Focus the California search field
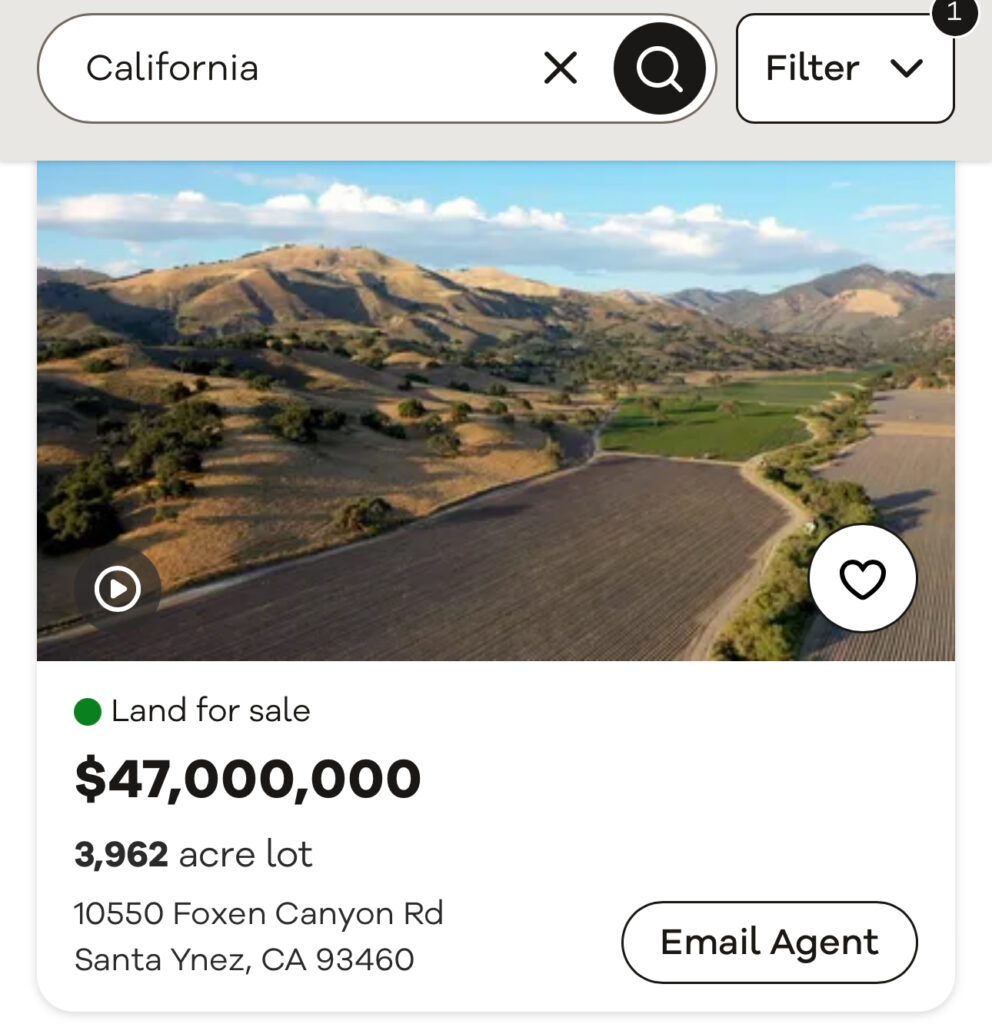Image resolution: width=992 pixels, height=1024 pixels. tap(300, 68)
